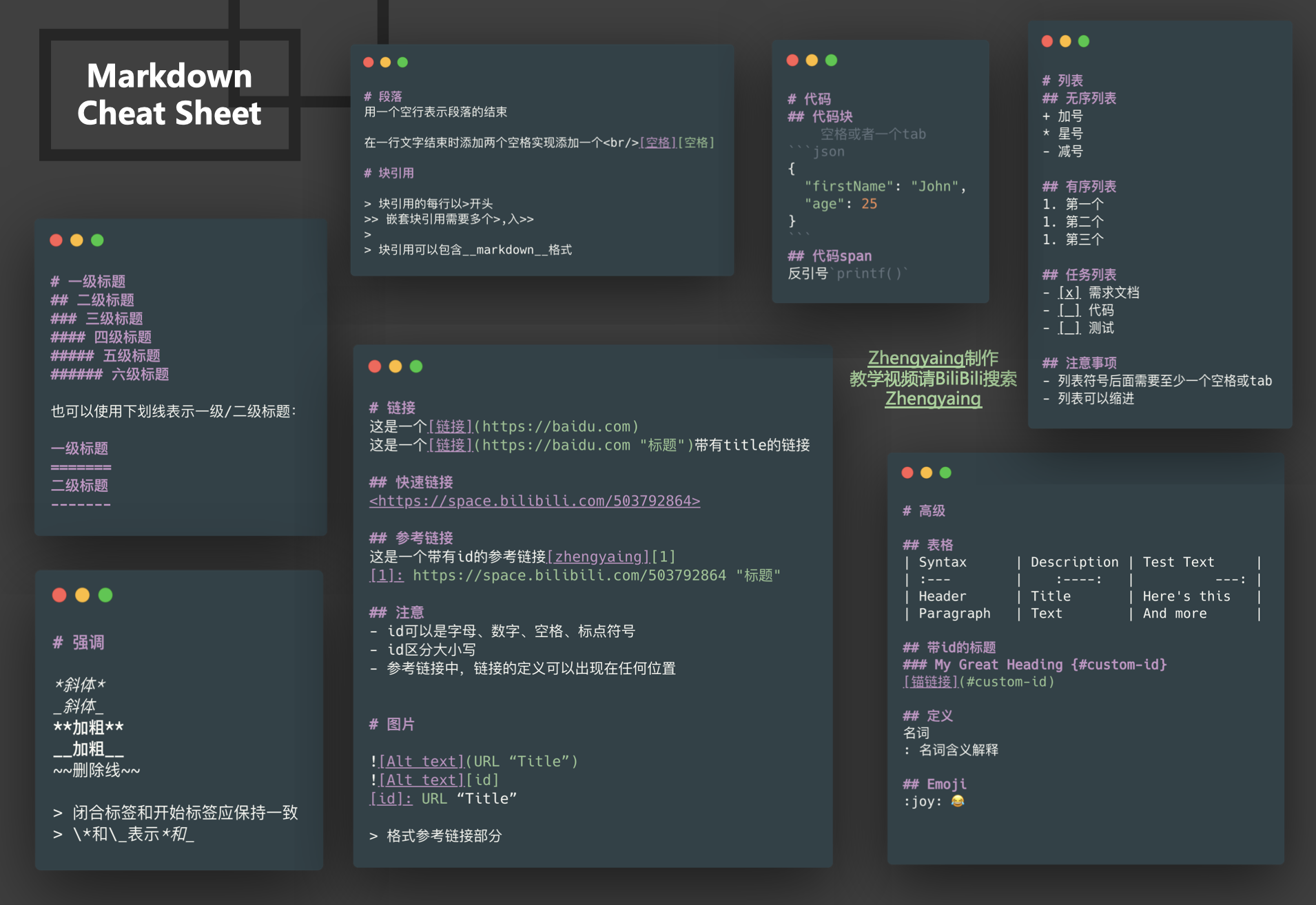
Task: Click the green dot in the 高级 card
Action: [x=945, y=472]
